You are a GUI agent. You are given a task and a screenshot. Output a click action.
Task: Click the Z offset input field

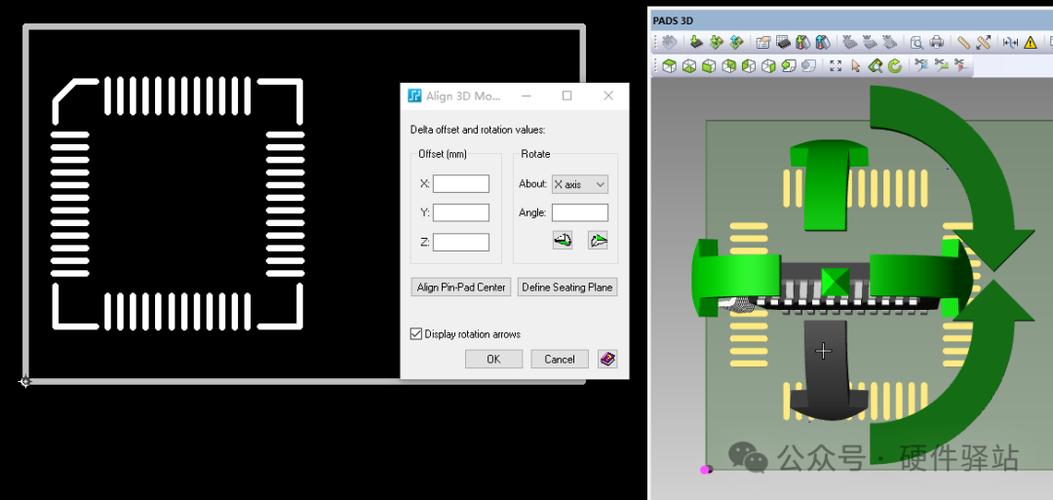[461, 242]
